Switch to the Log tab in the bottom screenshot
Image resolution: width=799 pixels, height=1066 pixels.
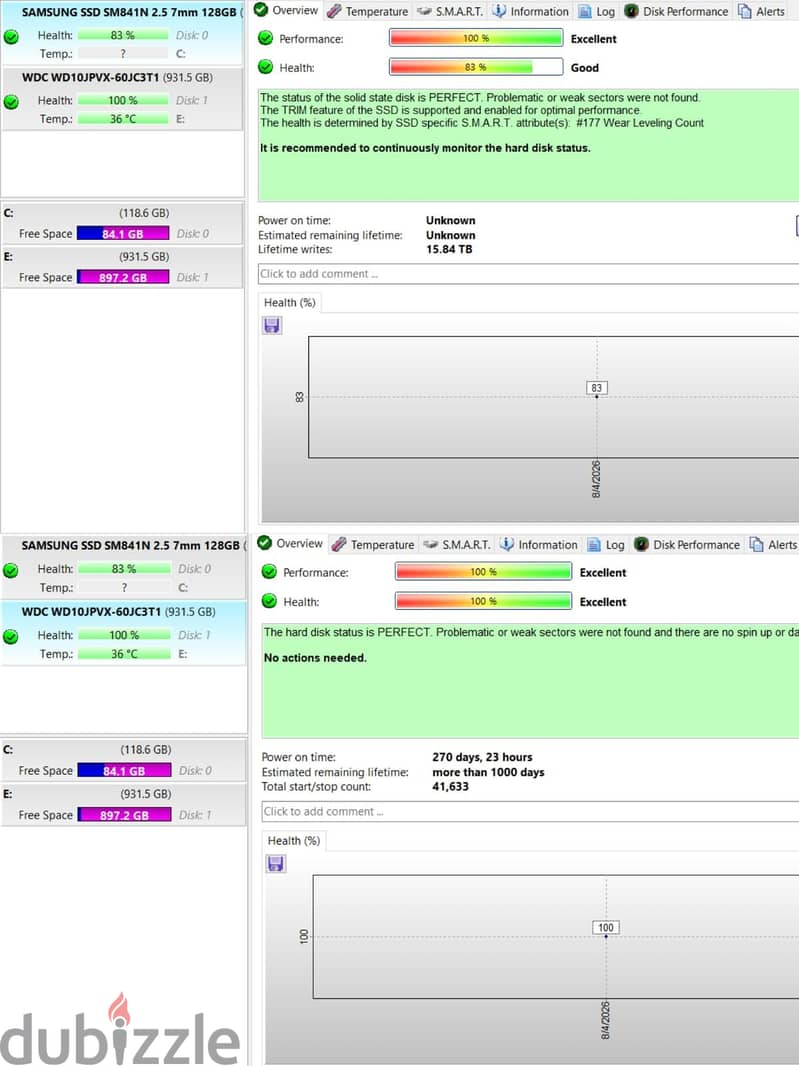coord(606,545)
